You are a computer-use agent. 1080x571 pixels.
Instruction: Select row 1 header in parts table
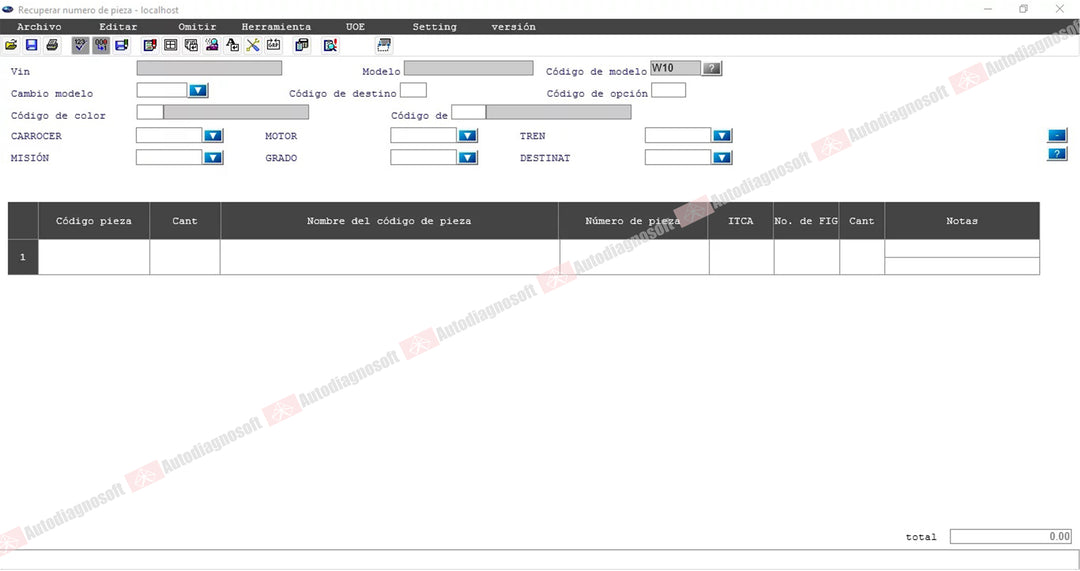23,257
